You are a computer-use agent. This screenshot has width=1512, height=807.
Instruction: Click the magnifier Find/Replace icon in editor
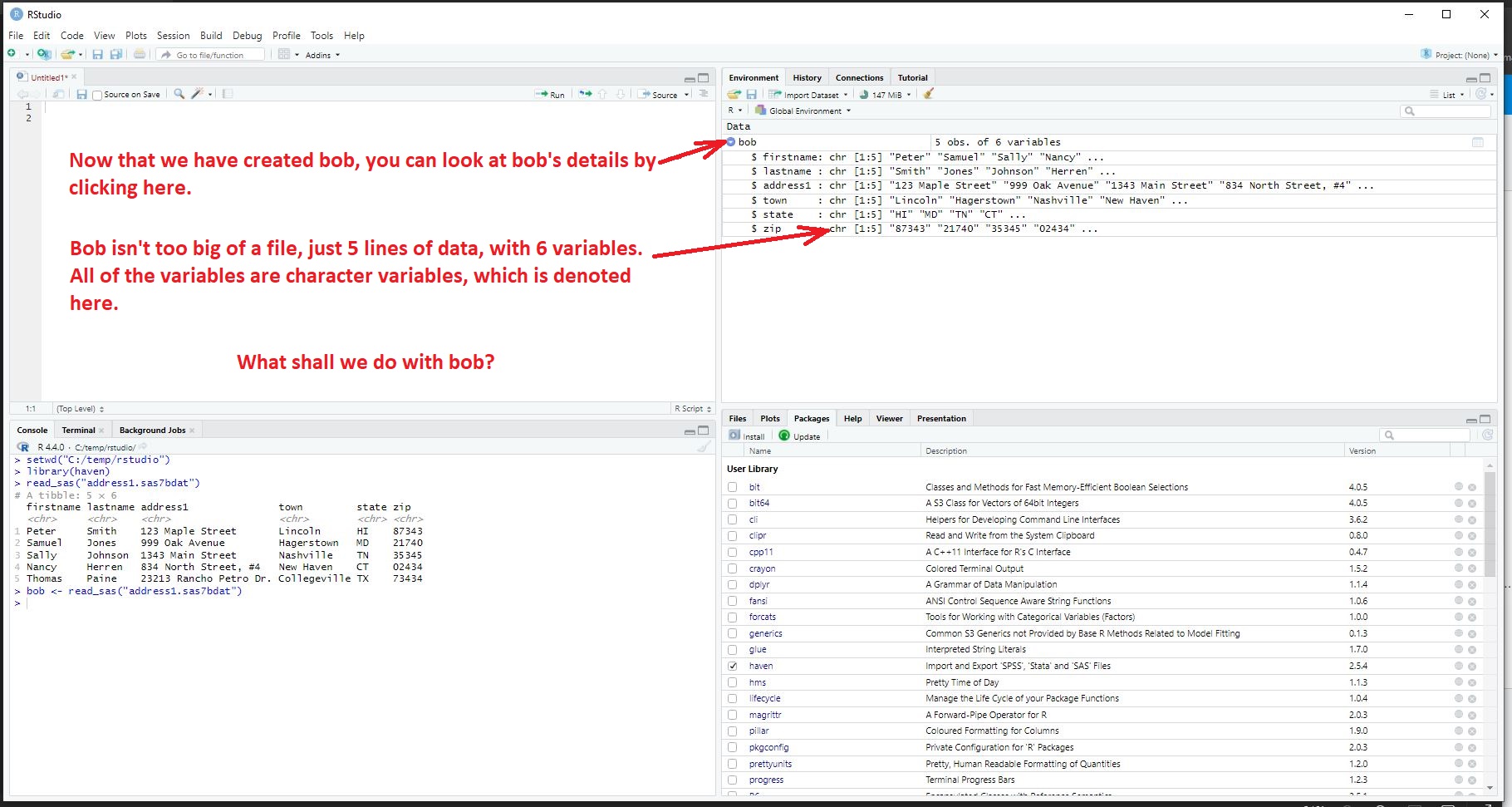point(179,94)
